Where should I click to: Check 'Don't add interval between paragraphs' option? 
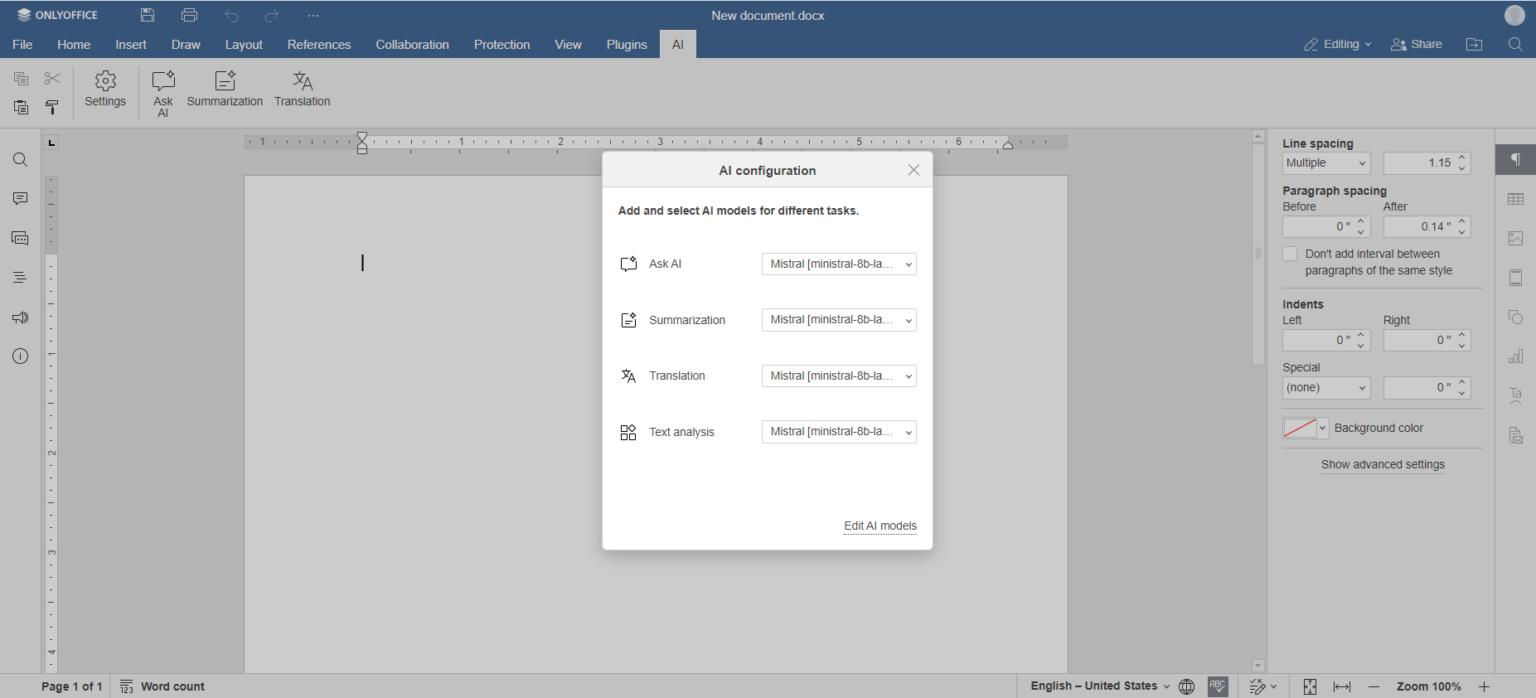[x=1290, y=253]
